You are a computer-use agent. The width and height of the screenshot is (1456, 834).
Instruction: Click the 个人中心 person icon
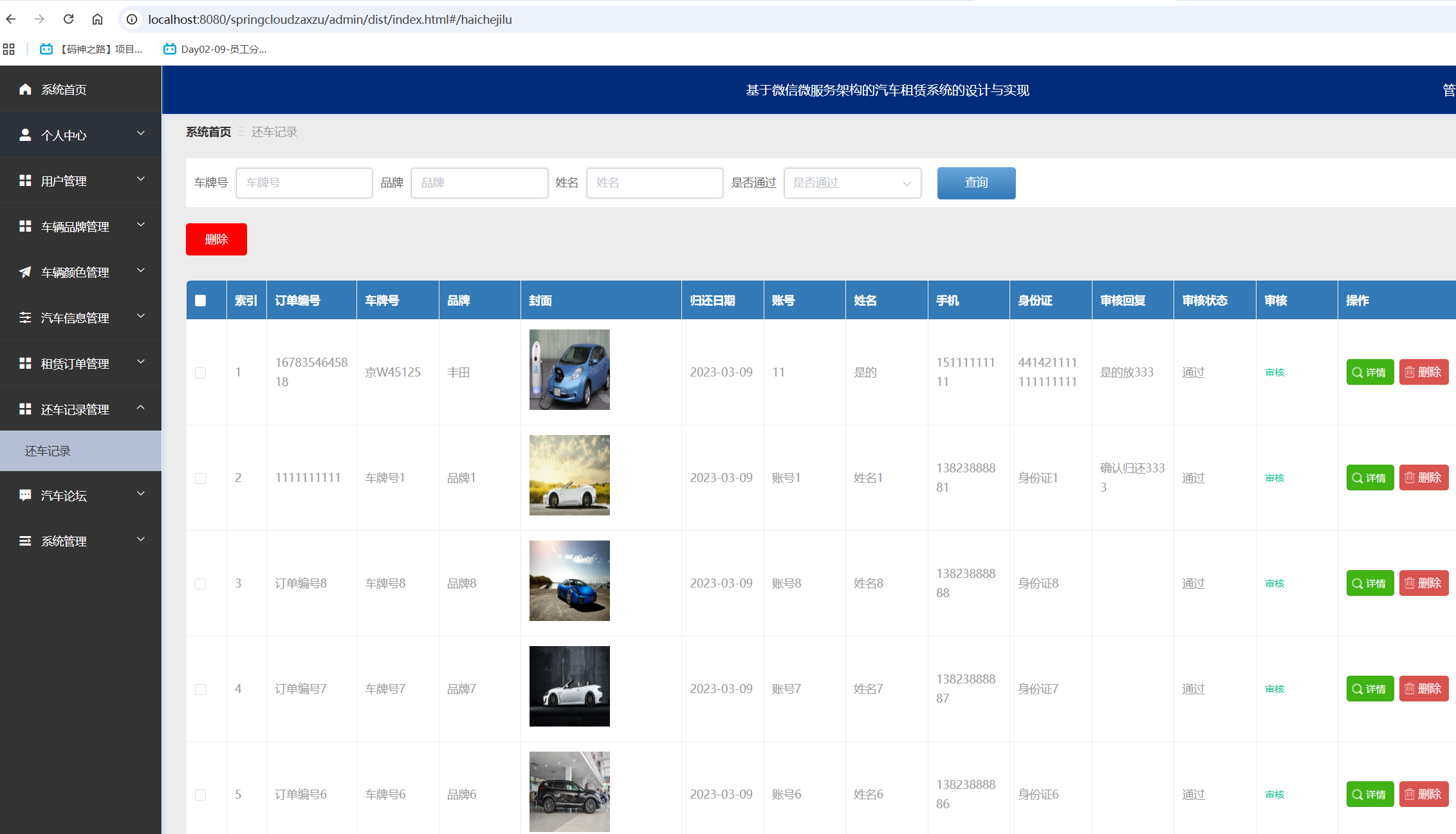click(x=25, y=135)
